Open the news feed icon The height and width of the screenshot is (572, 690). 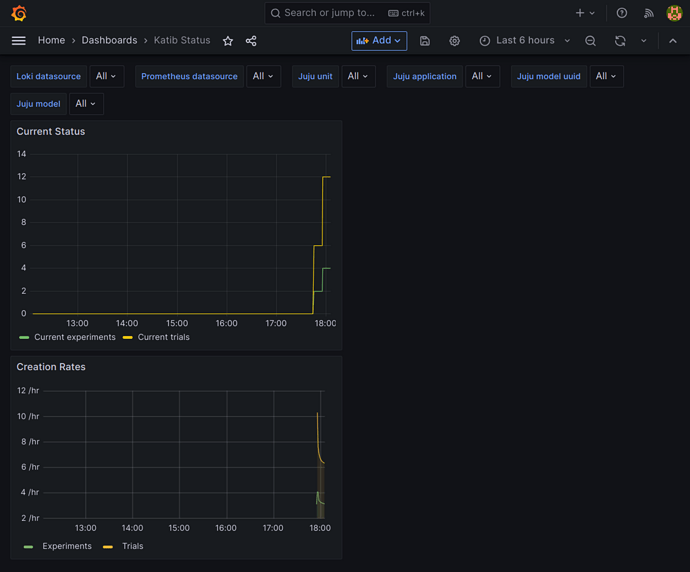pos(649,13)
